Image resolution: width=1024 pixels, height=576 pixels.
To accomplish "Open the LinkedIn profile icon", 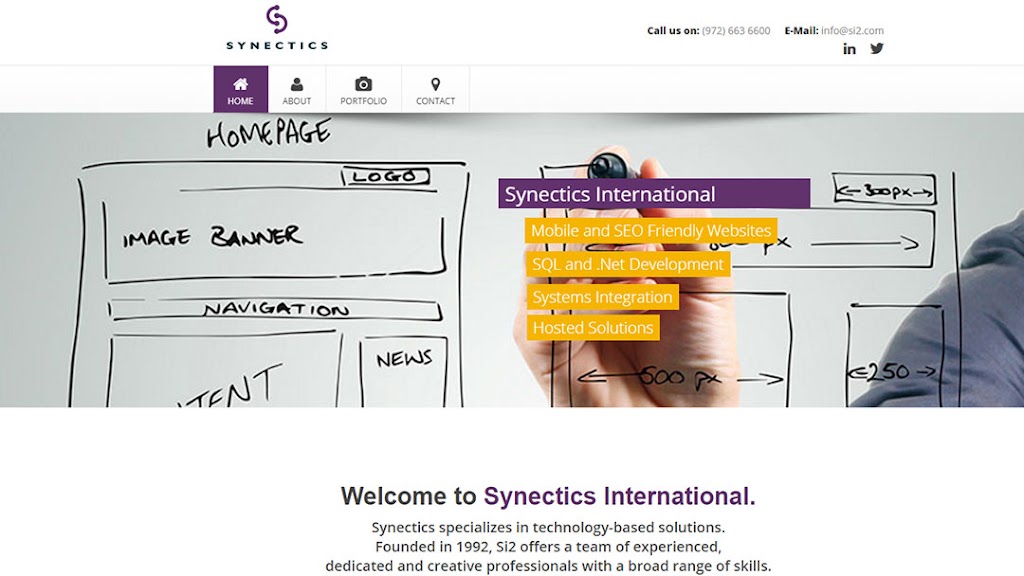I will click(x=849, y=49).
